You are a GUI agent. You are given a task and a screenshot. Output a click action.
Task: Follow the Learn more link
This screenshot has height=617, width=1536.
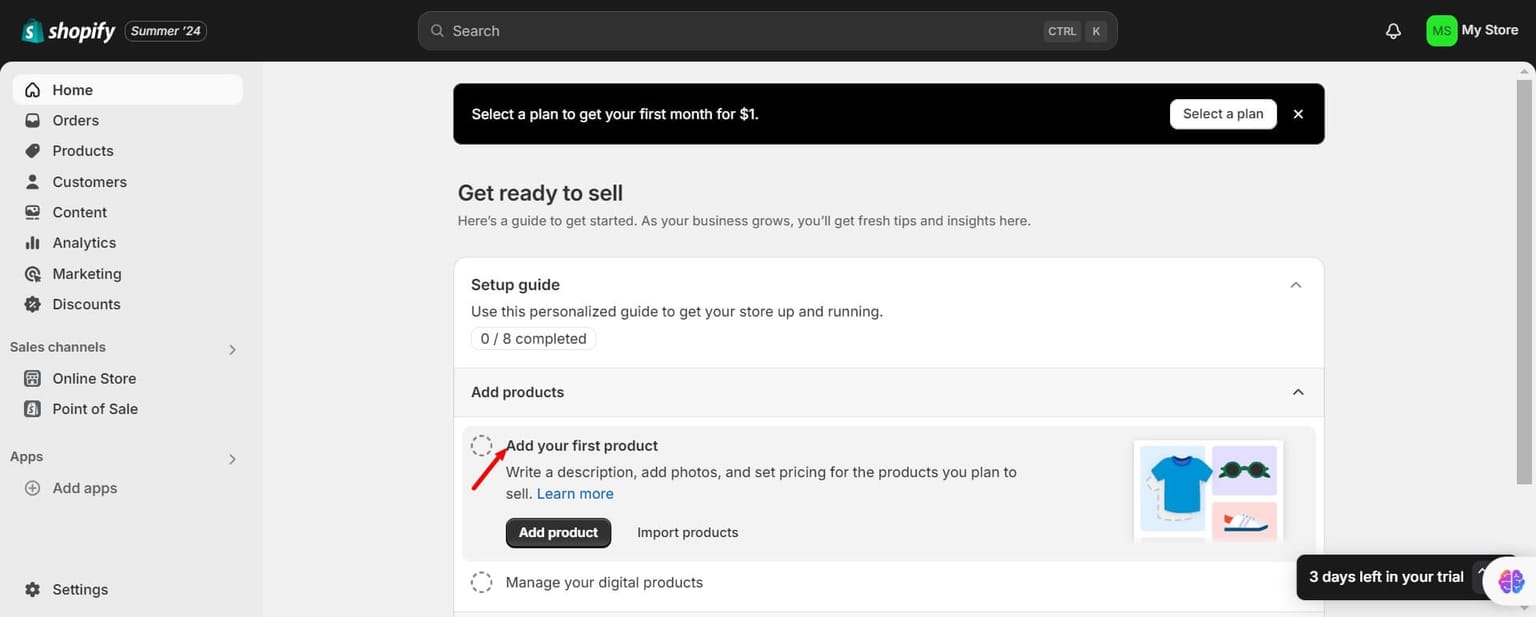(x=575, y=494)
